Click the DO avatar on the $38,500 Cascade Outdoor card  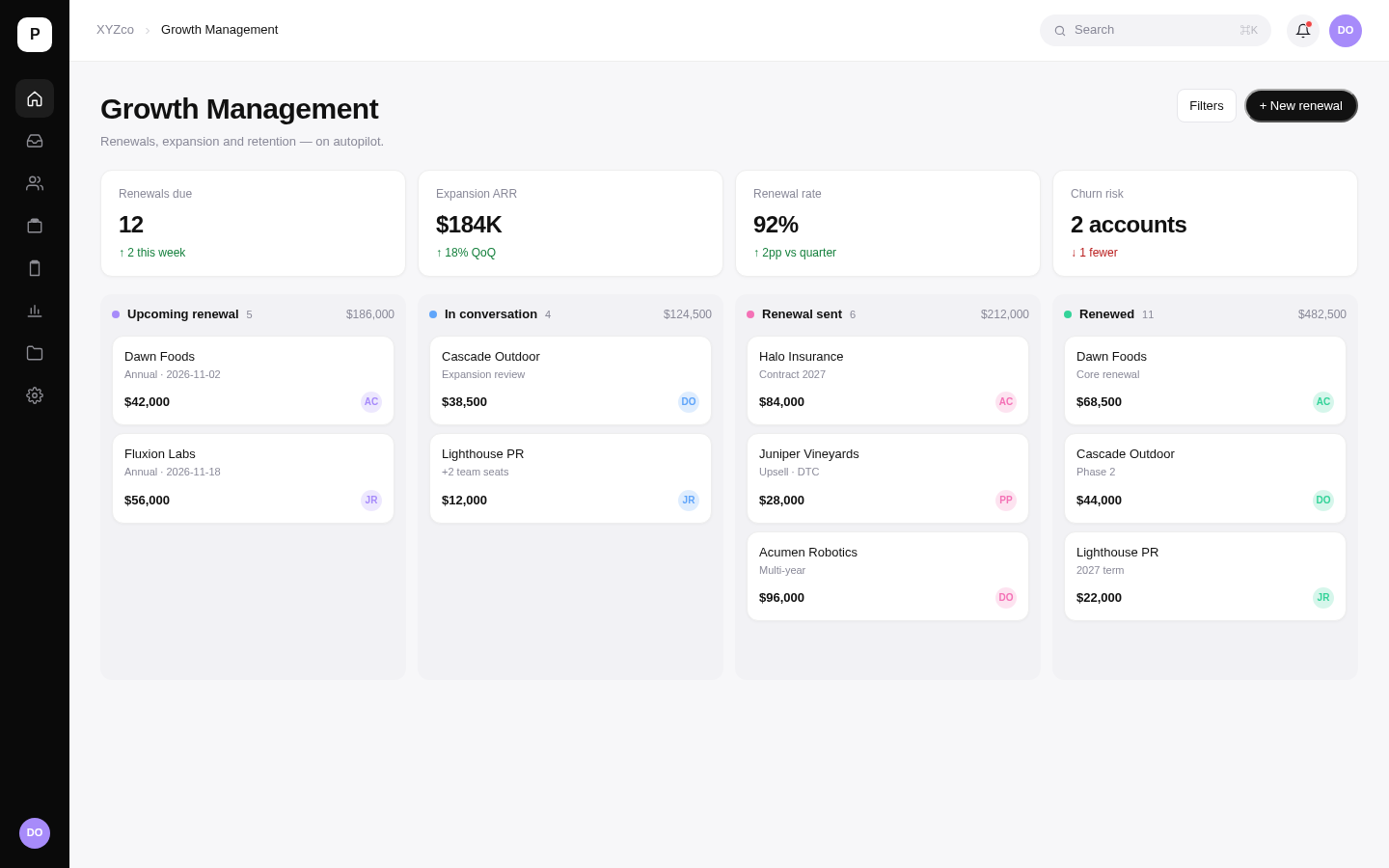click(689, 402)
